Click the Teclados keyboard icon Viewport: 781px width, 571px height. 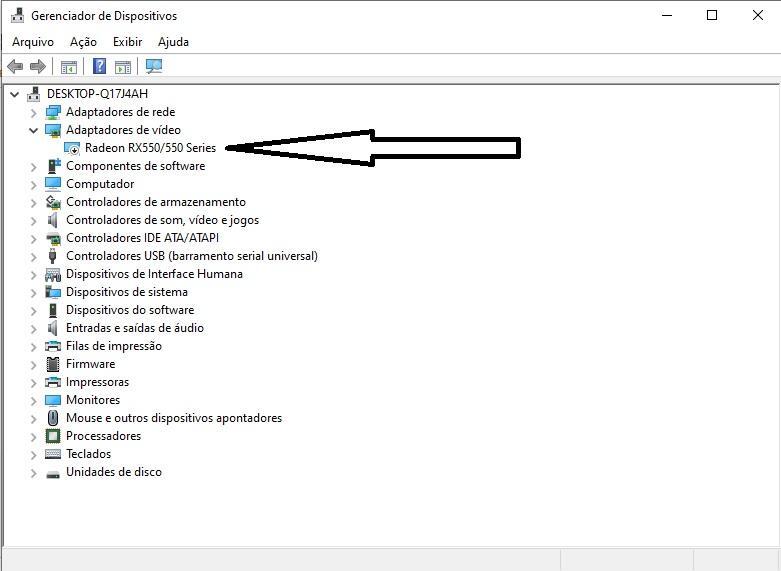coord(53,454)
